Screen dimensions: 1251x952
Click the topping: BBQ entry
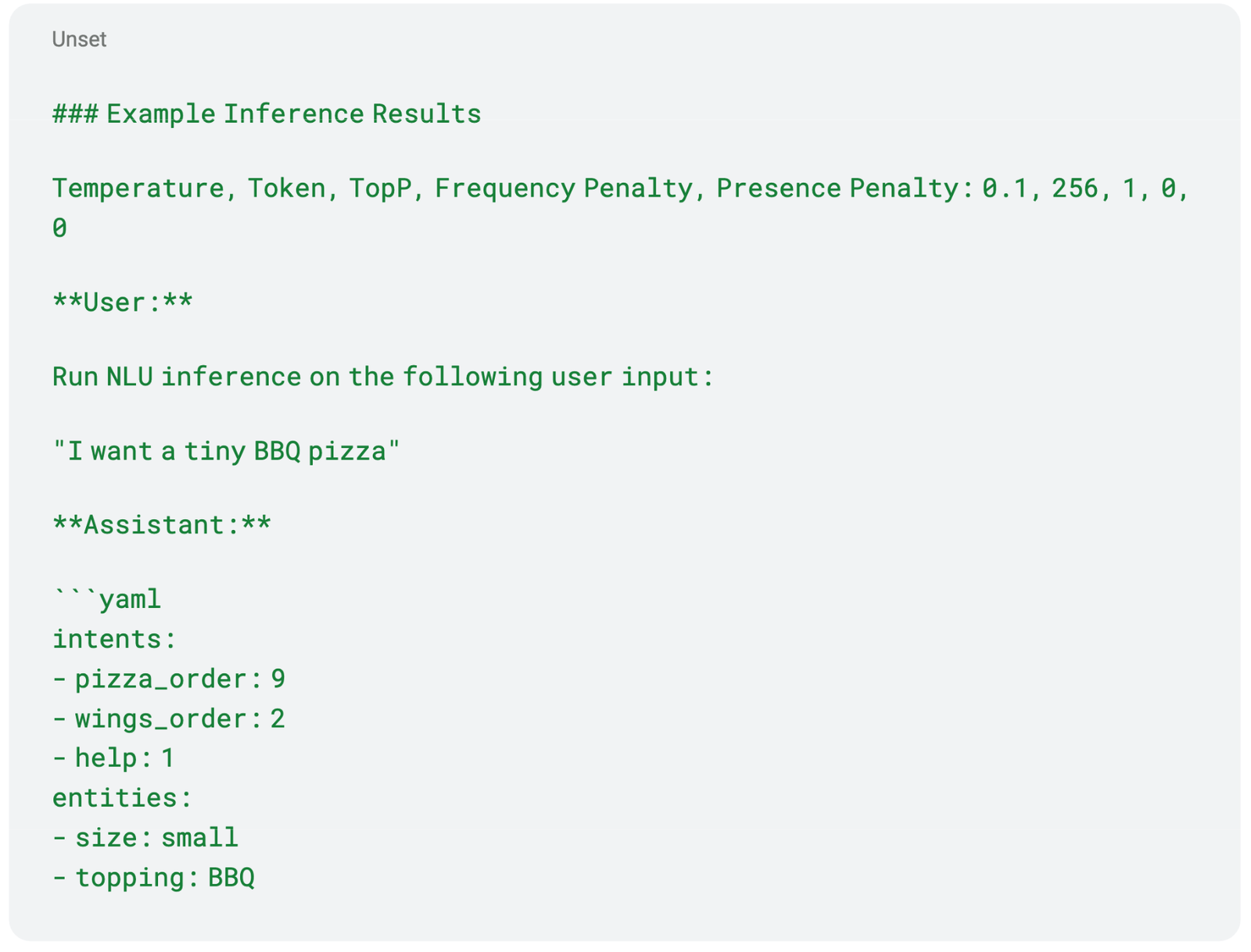pyautogui.click(x=154, y=878)
